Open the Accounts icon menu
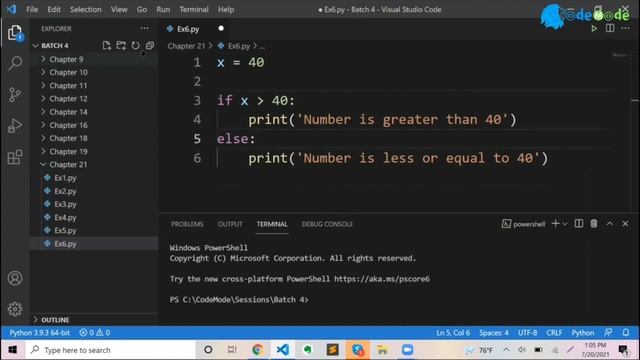The image size is (640, 360). [x=15, y=278]
